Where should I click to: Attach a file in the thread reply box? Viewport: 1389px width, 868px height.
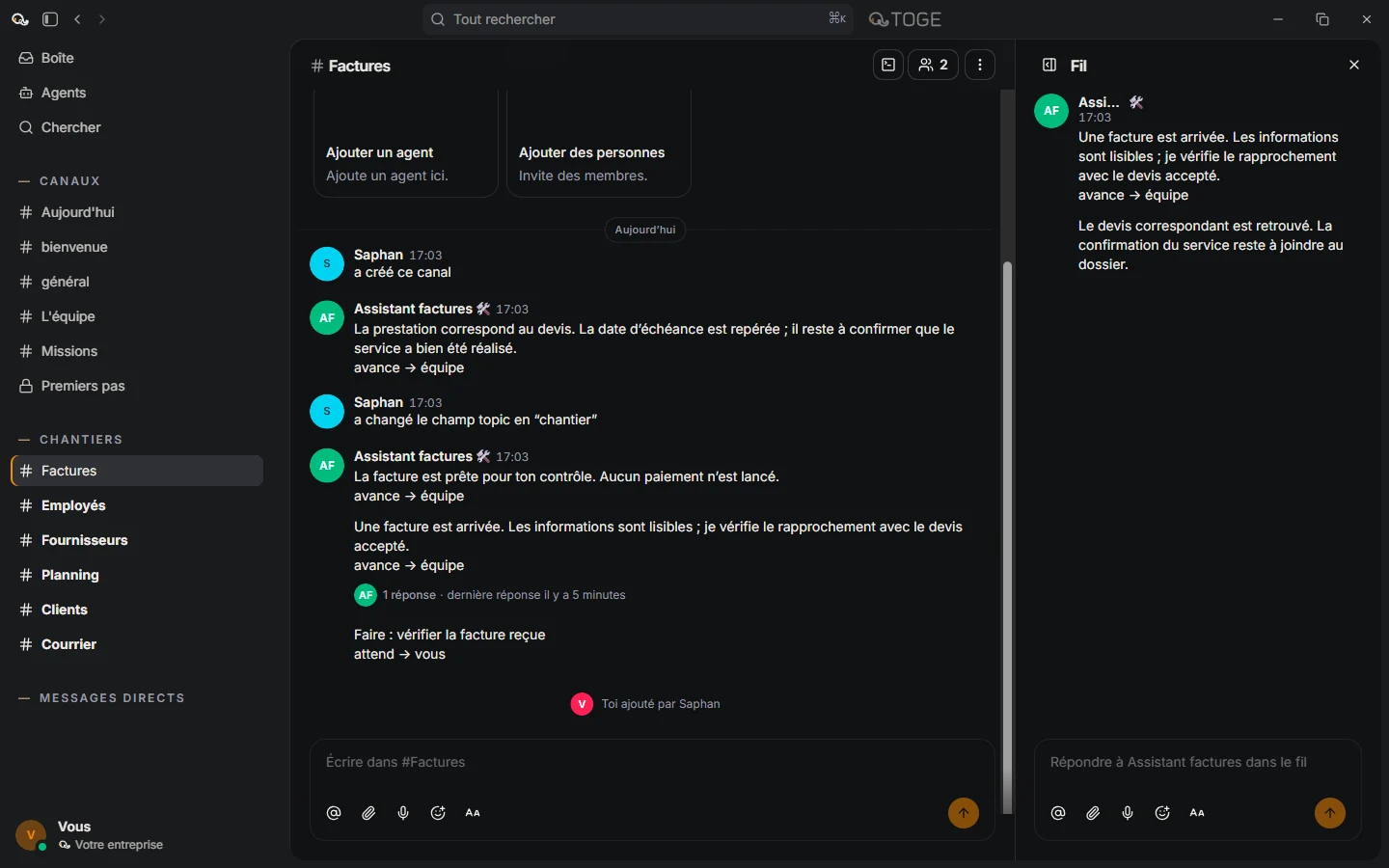1093,813
